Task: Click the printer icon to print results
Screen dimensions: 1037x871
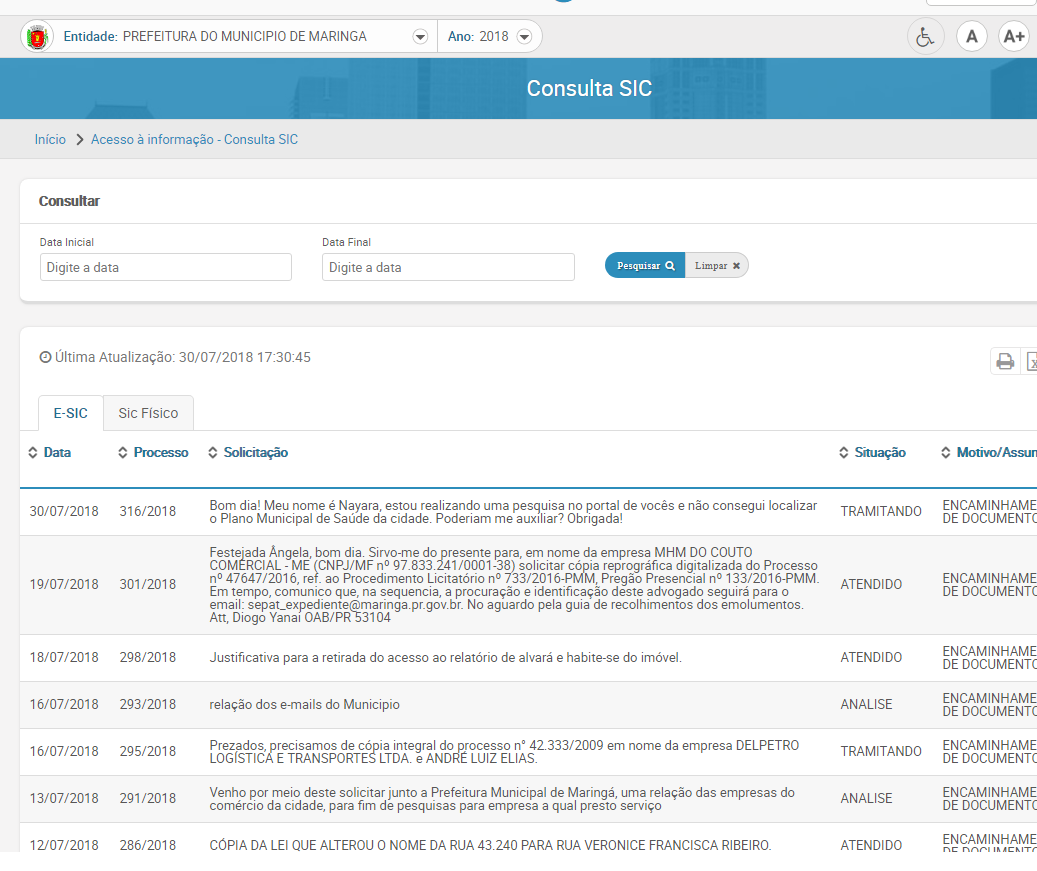Action: click(x=1005, y=361)
